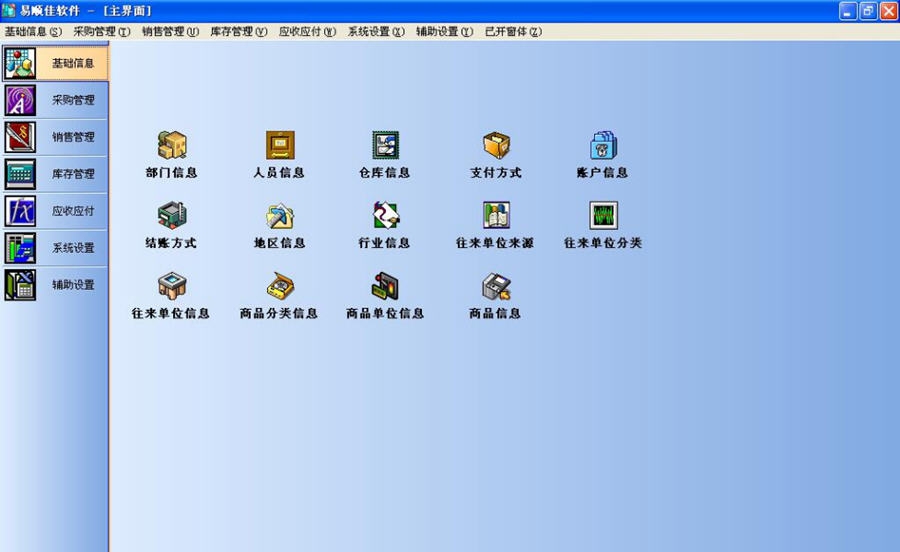Close the 易顺佳软件 window
900x552 pixels.
point(889,11)
